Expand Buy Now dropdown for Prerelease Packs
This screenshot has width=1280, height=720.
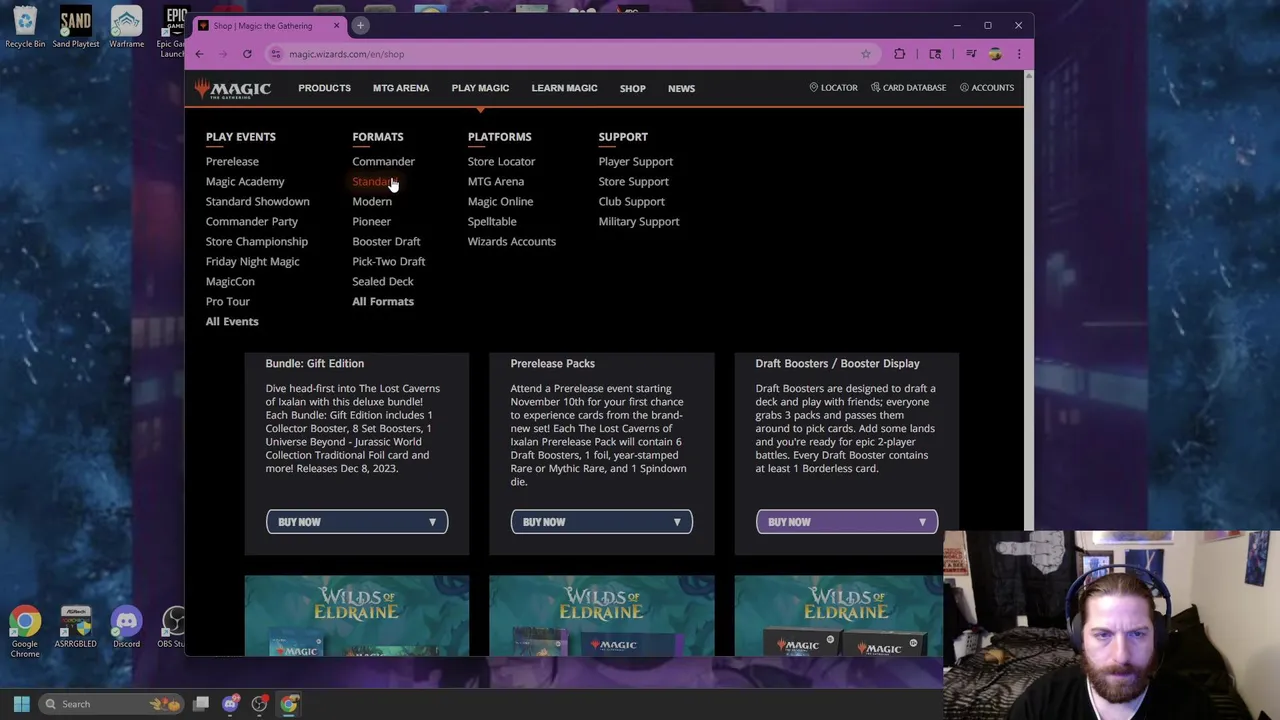(x=602, y=522)
